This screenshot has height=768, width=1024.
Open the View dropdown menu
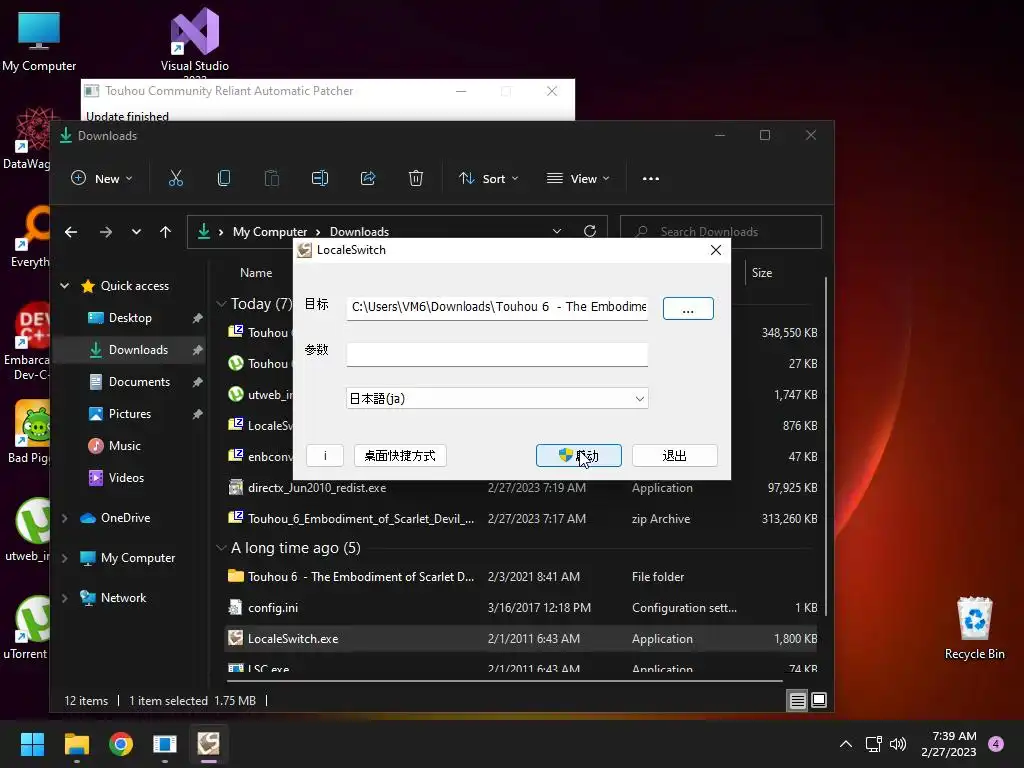pyautogui.click(x=578, y=178)
